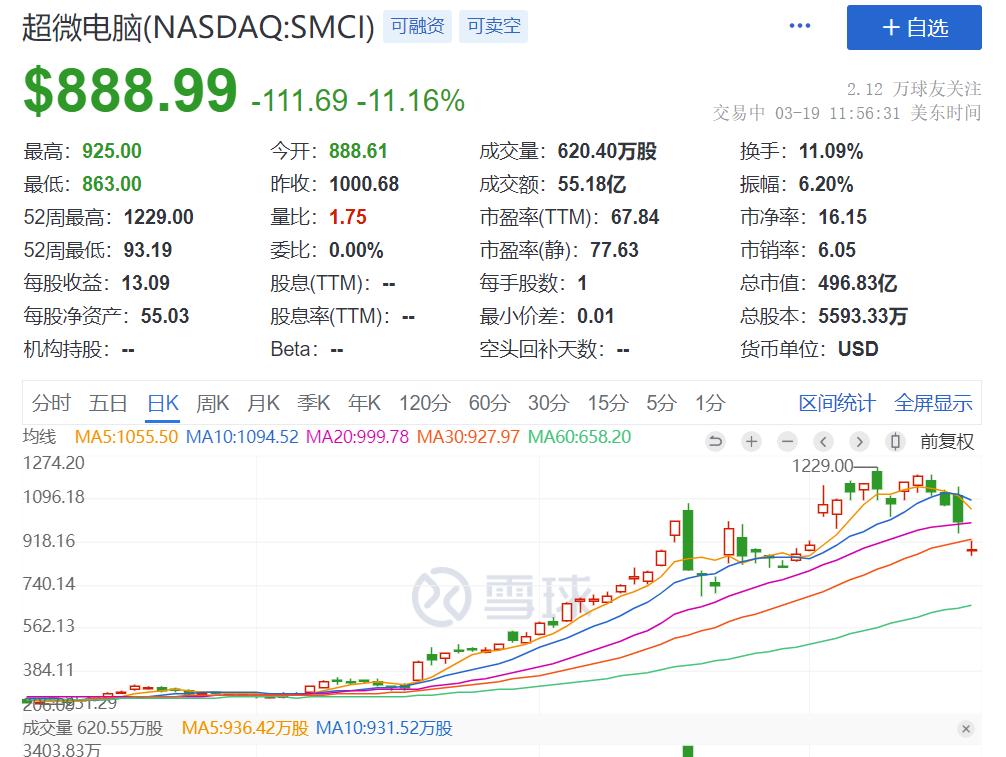1006x757 pixels.
Task: Zoom in the K-line chart with plus icon
Action: coord(751,441)
